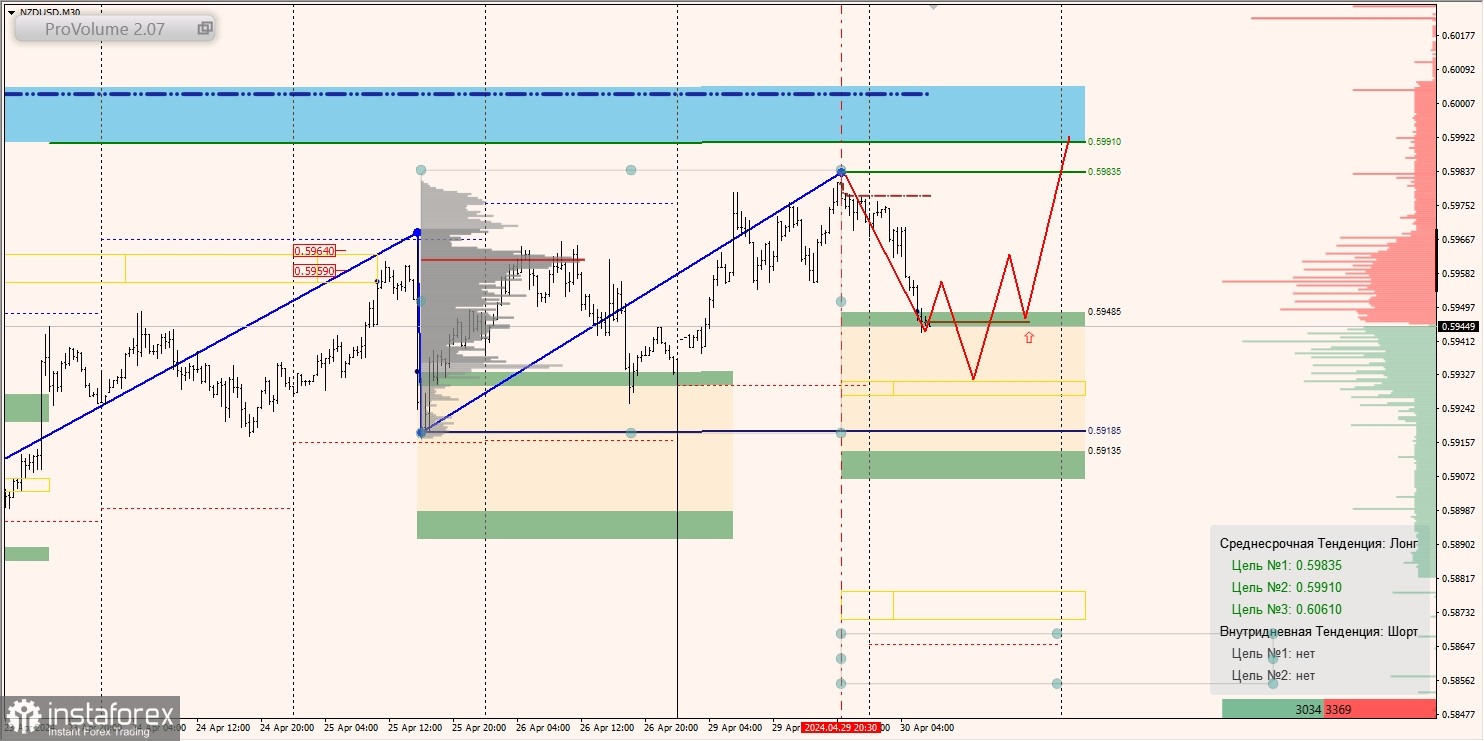
Task: Click the gray Цель №2: нет line
Action: pos(1273,675)
